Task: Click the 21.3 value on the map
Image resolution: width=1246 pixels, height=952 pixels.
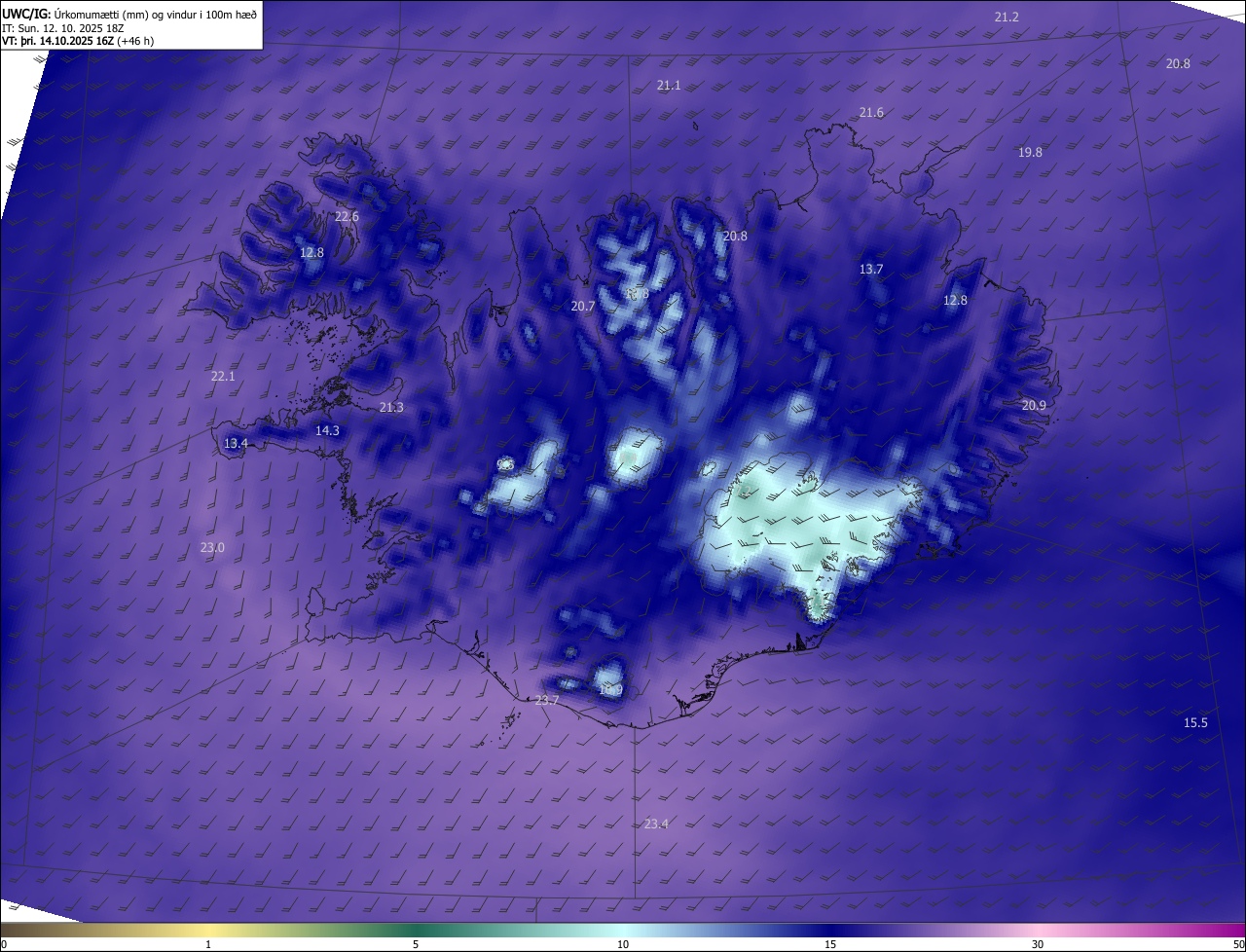Action: point(391,407)
